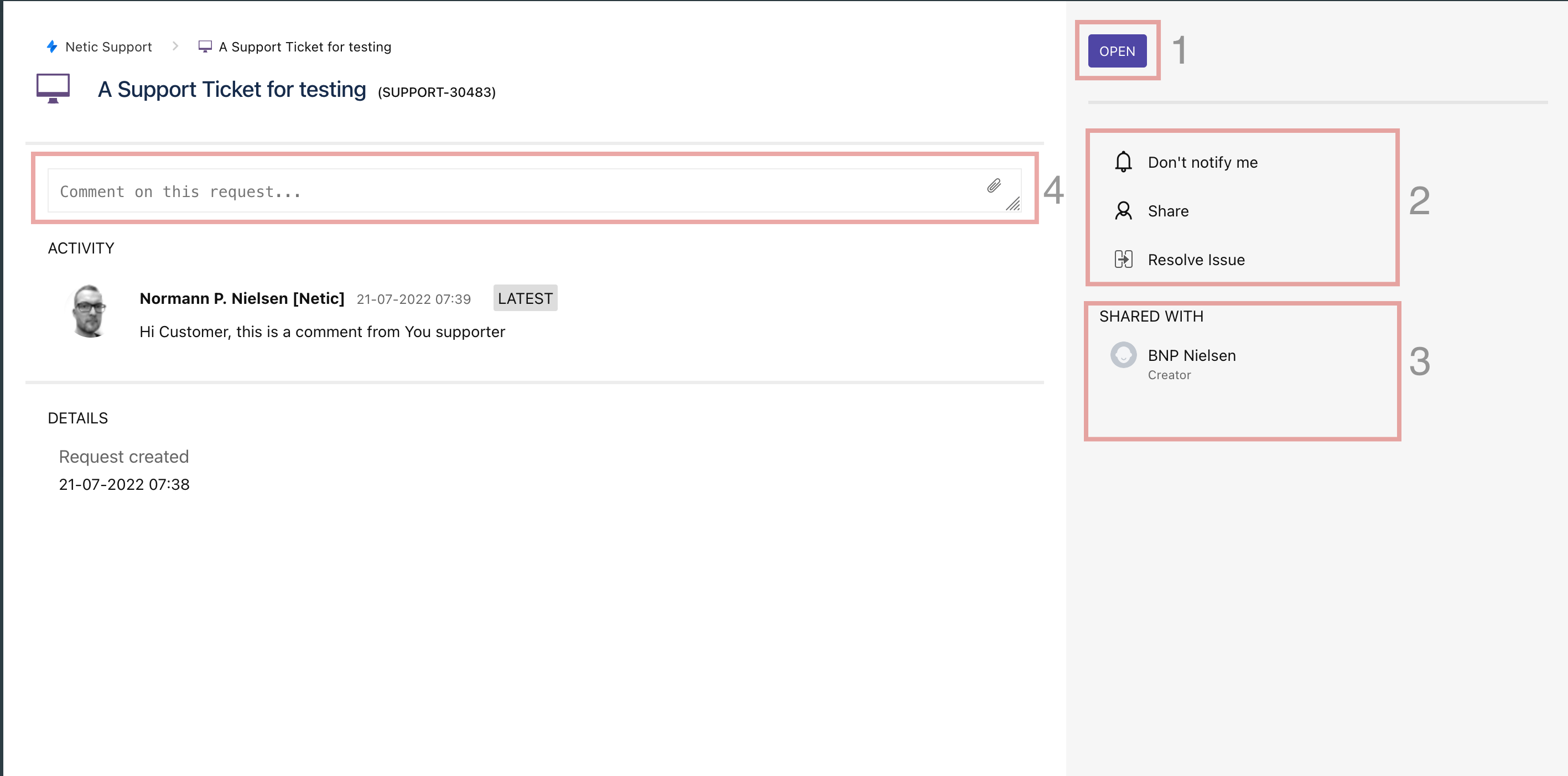The height and width of the screenshot is (776, 1568).
Task: Click the LATEST badge
Action: (525, 298)
